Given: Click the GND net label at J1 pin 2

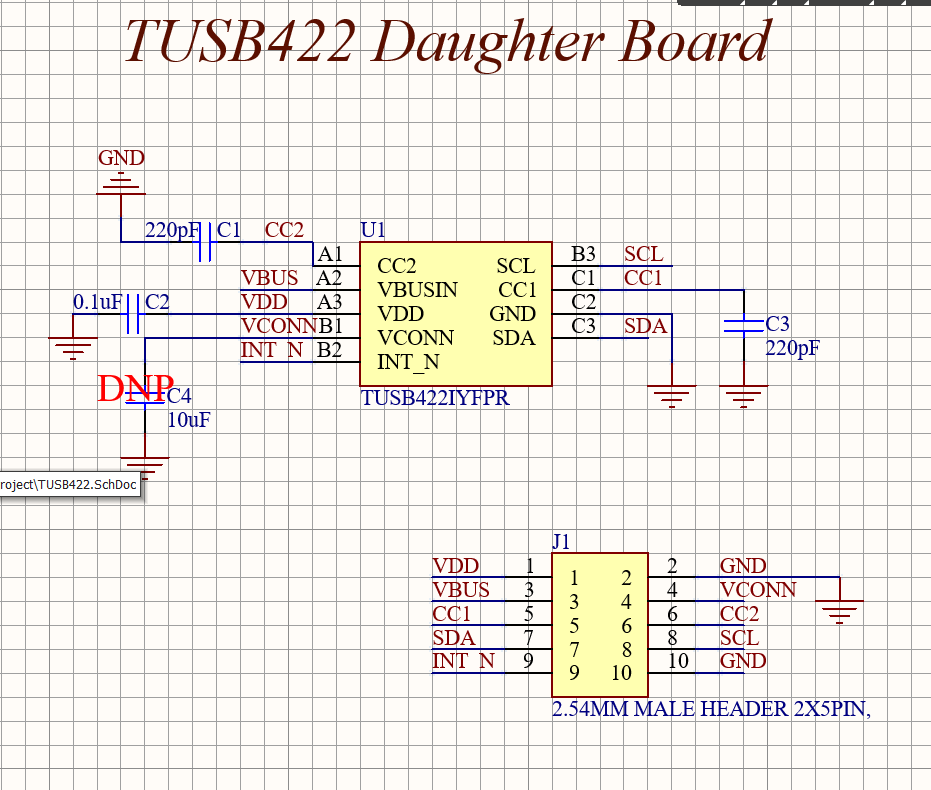Looking at the screenshot, I should pyautogui.click(x=743, y=566).
